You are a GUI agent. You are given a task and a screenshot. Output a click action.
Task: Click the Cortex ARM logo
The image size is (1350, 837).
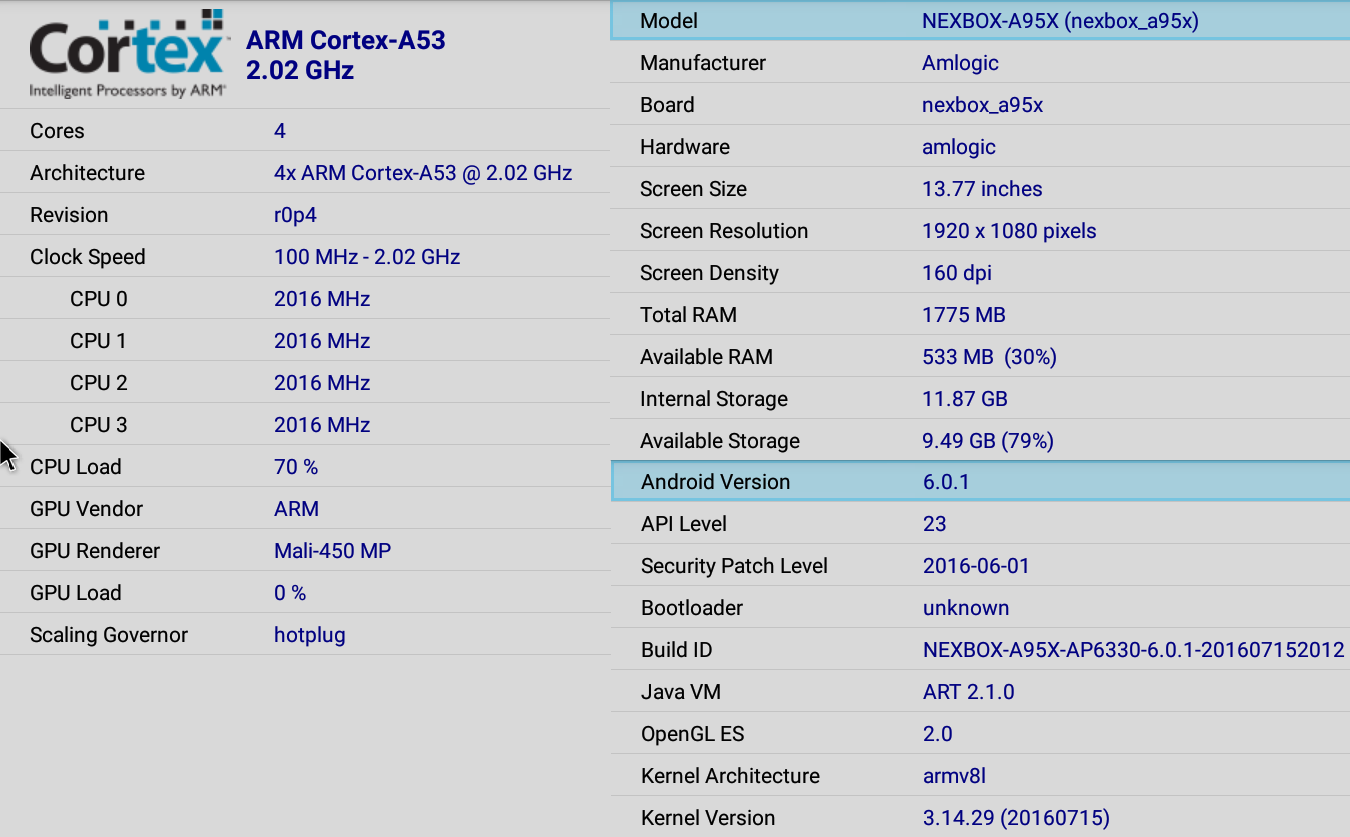coord(128,53)
